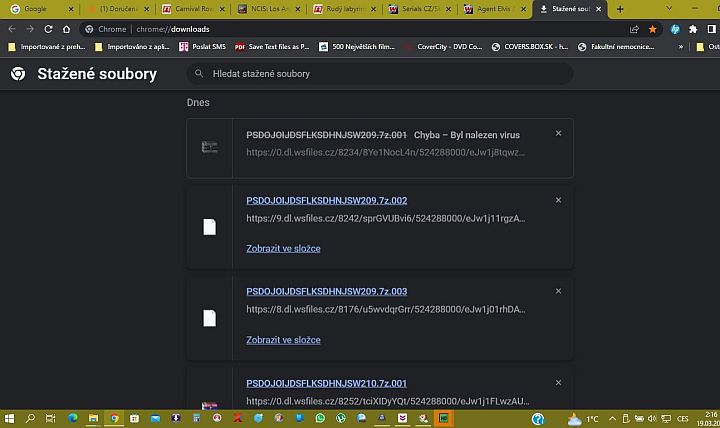Open the Extensions puzzle icon
Image resolution: width=720 pixels, height=428 pixels.
point(693,29)
